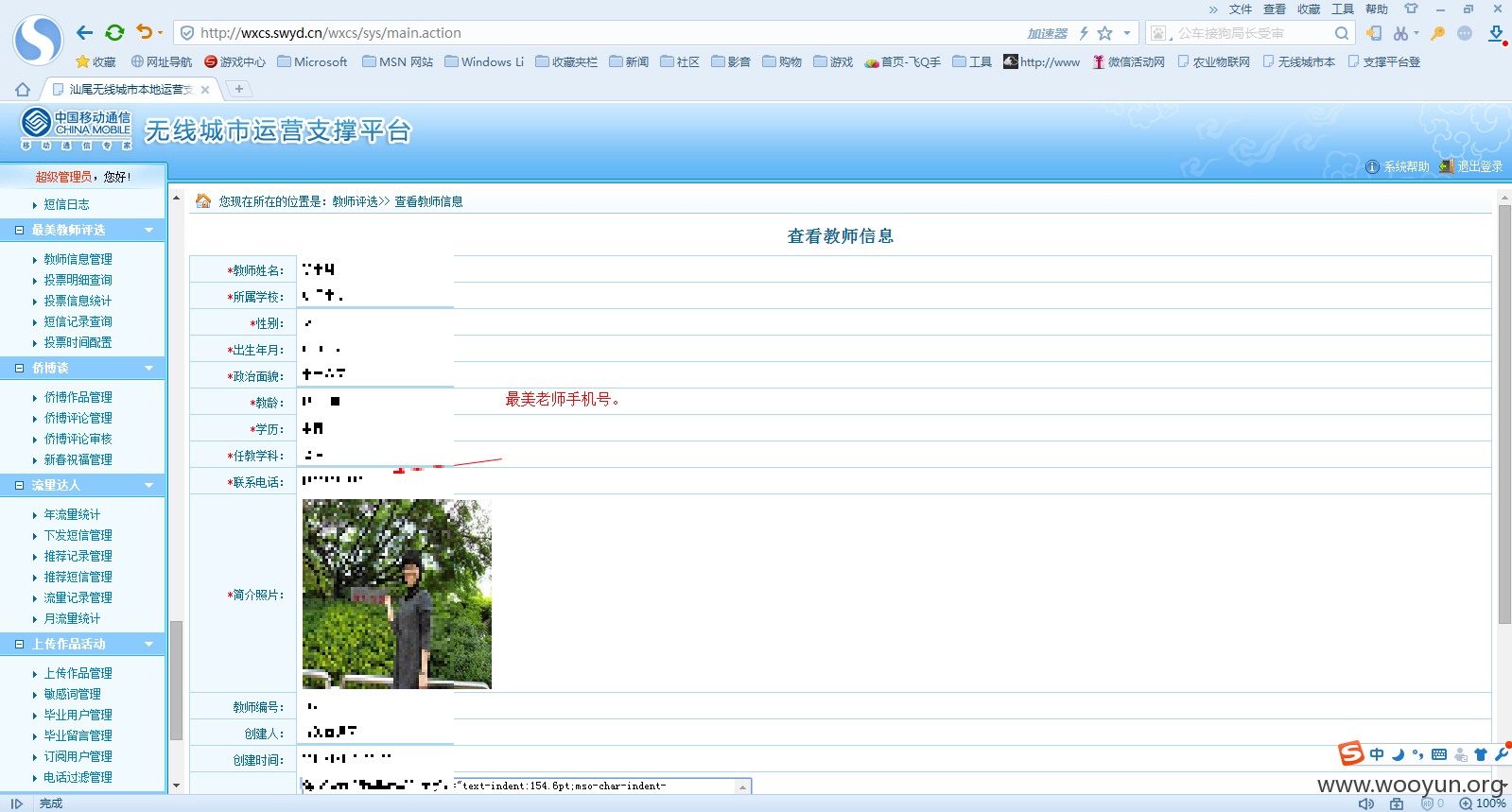Open the 新闻 bookmarks folder
The height and width of the screenshot is (812, 1512).
coord(629,61)
